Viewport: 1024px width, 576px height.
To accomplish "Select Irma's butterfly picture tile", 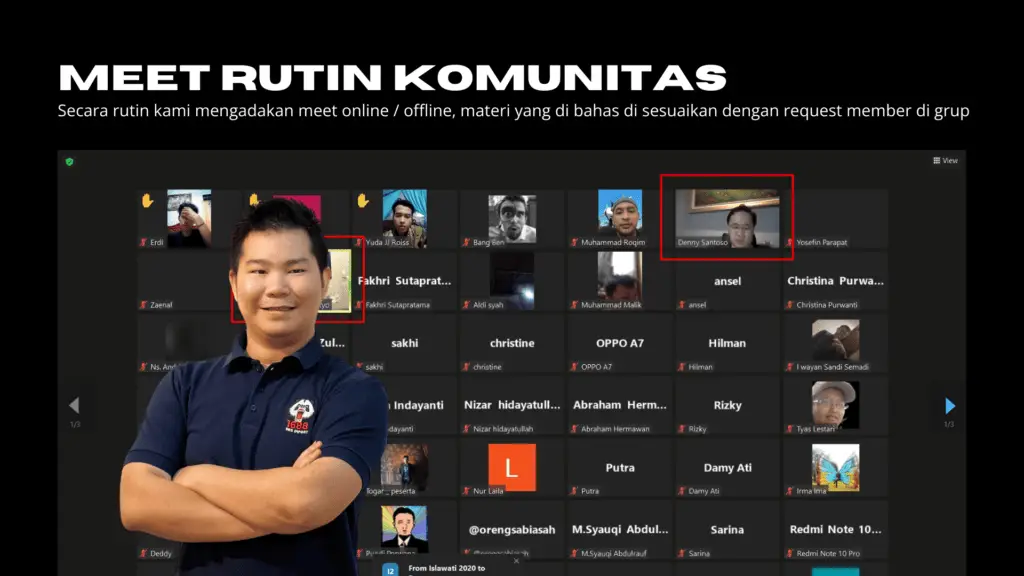I will 835,468.
